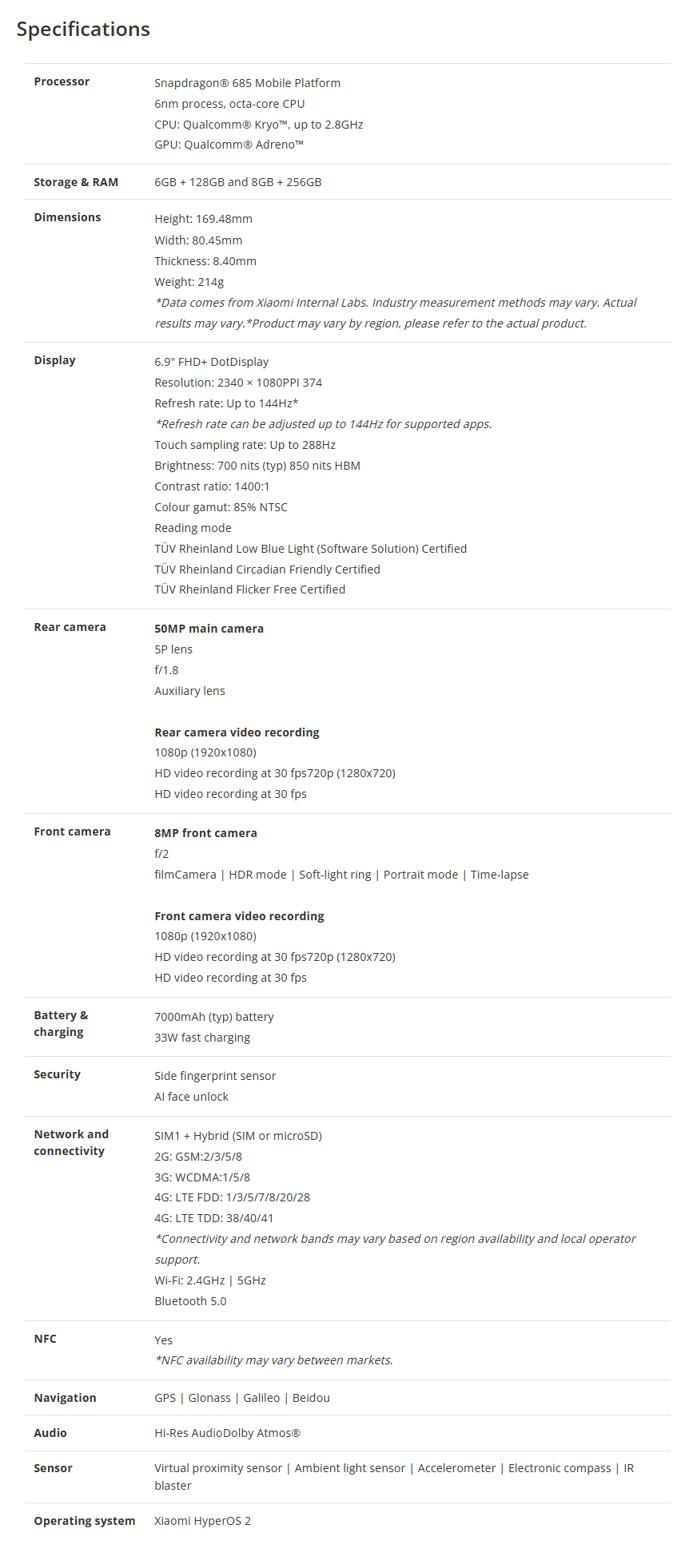Click the Operating system row label
Screen dimensions: 689x1568
tap(84, 1521)
